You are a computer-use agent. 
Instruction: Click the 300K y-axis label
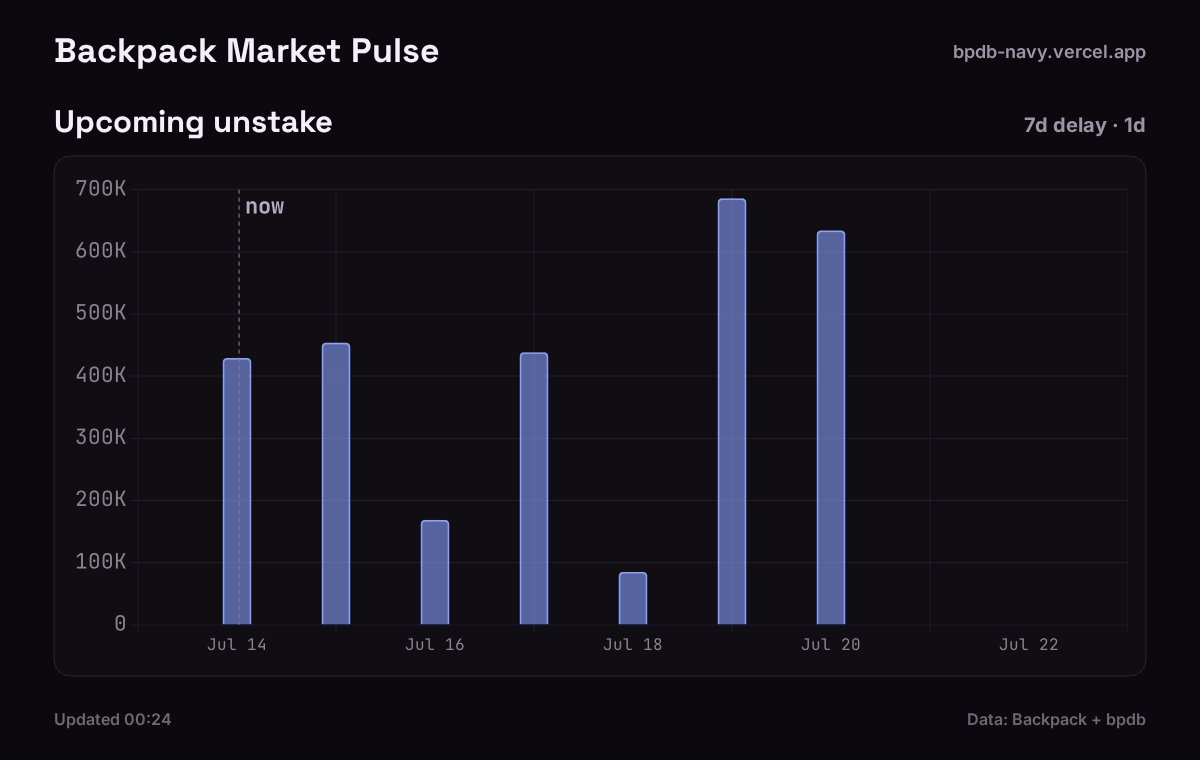101,437
